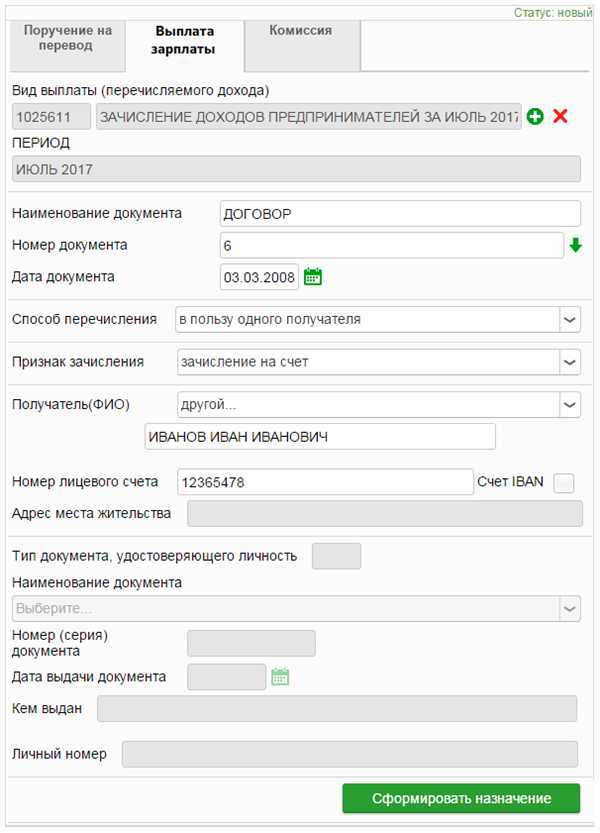Toggle the Счет IBAN checkbox
Screen dimensions: 600x833
(564, 483)
